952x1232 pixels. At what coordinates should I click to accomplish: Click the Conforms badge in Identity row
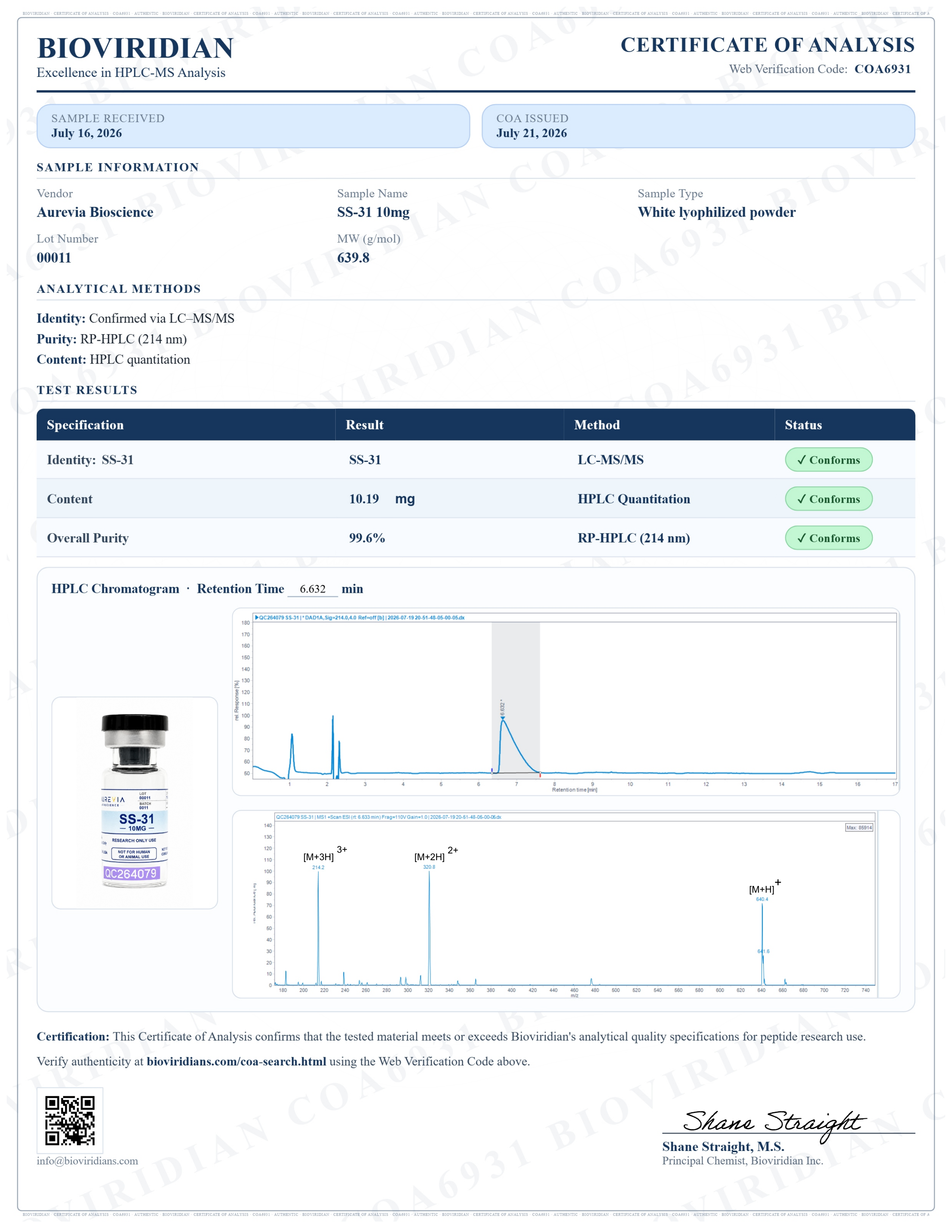coord(828,460)
